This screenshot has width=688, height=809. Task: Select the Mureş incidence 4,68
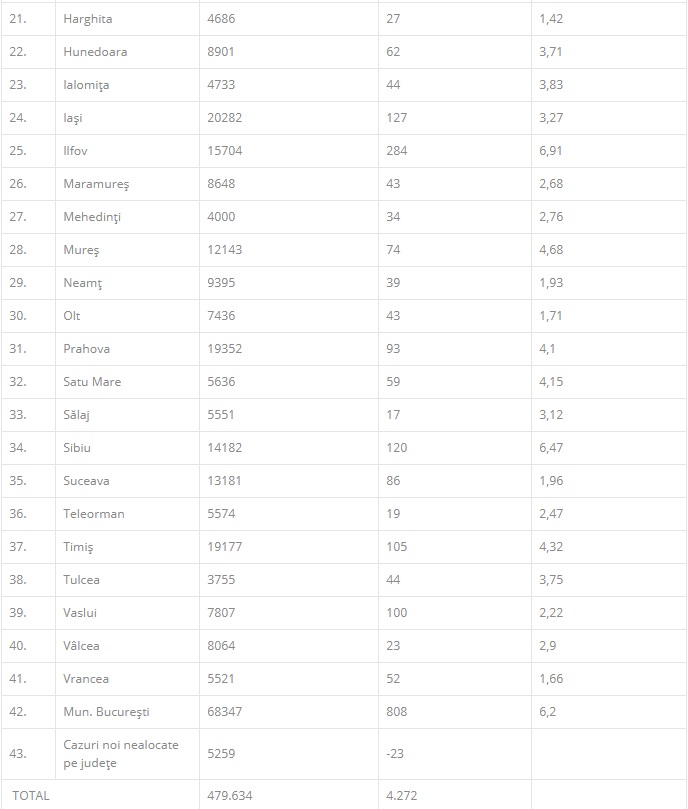coord(551,250)
